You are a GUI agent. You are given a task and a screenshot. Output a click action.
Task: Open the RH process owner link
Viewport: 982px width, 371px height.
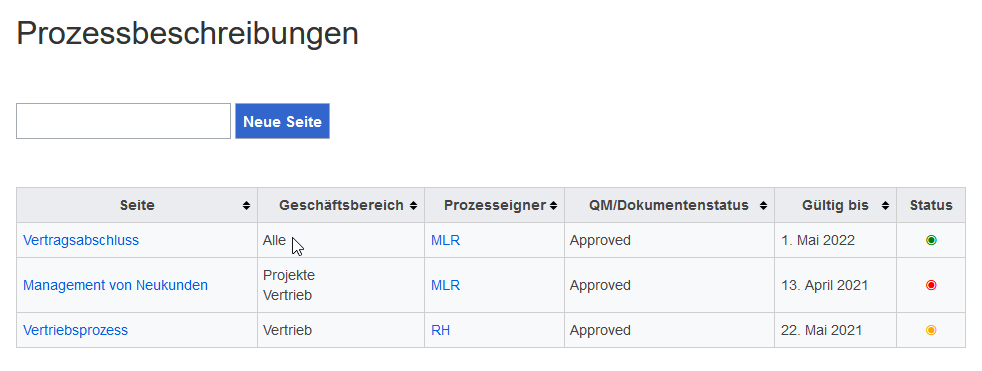coord(440,330)
